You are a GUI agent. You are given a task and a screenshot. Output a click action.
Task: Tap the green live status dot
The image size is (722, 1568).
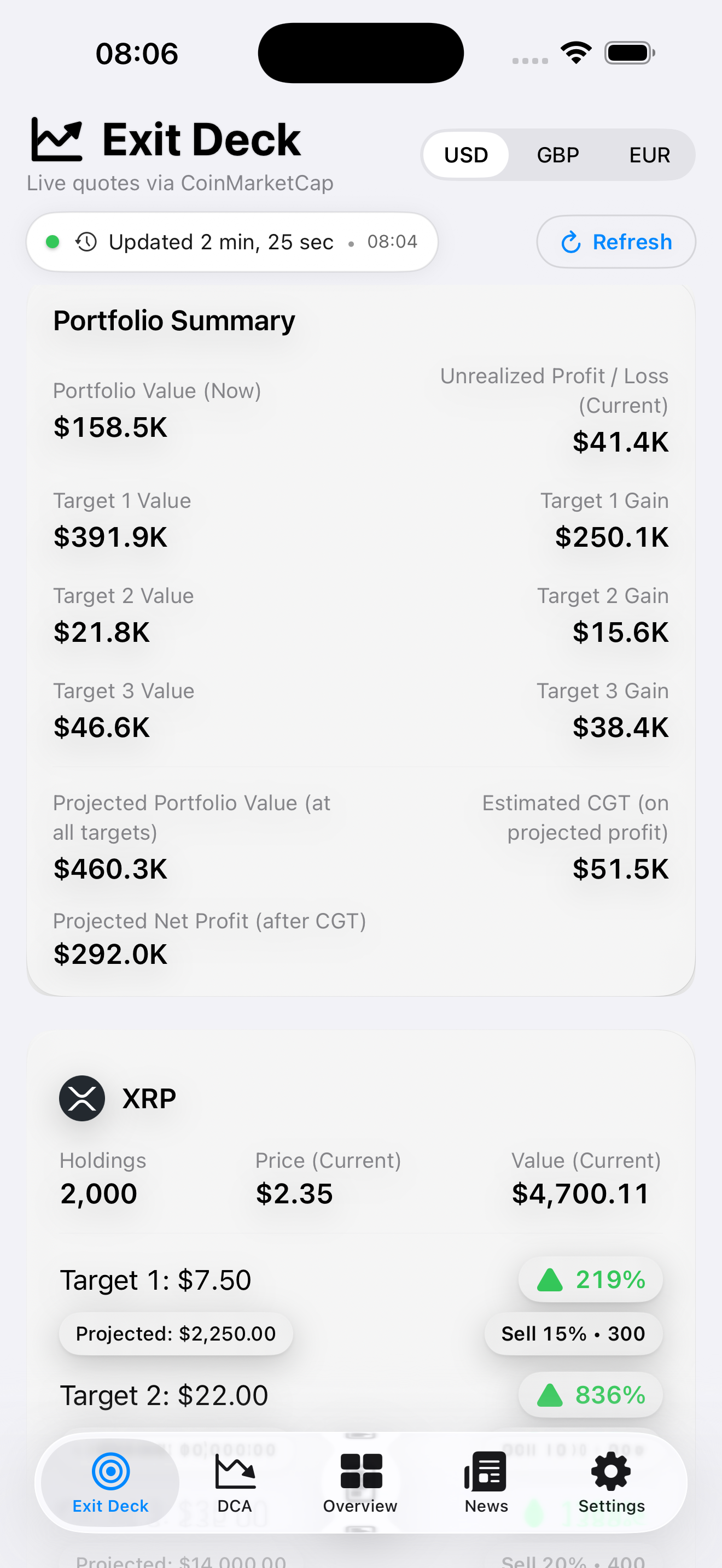[x=53, y=242]
